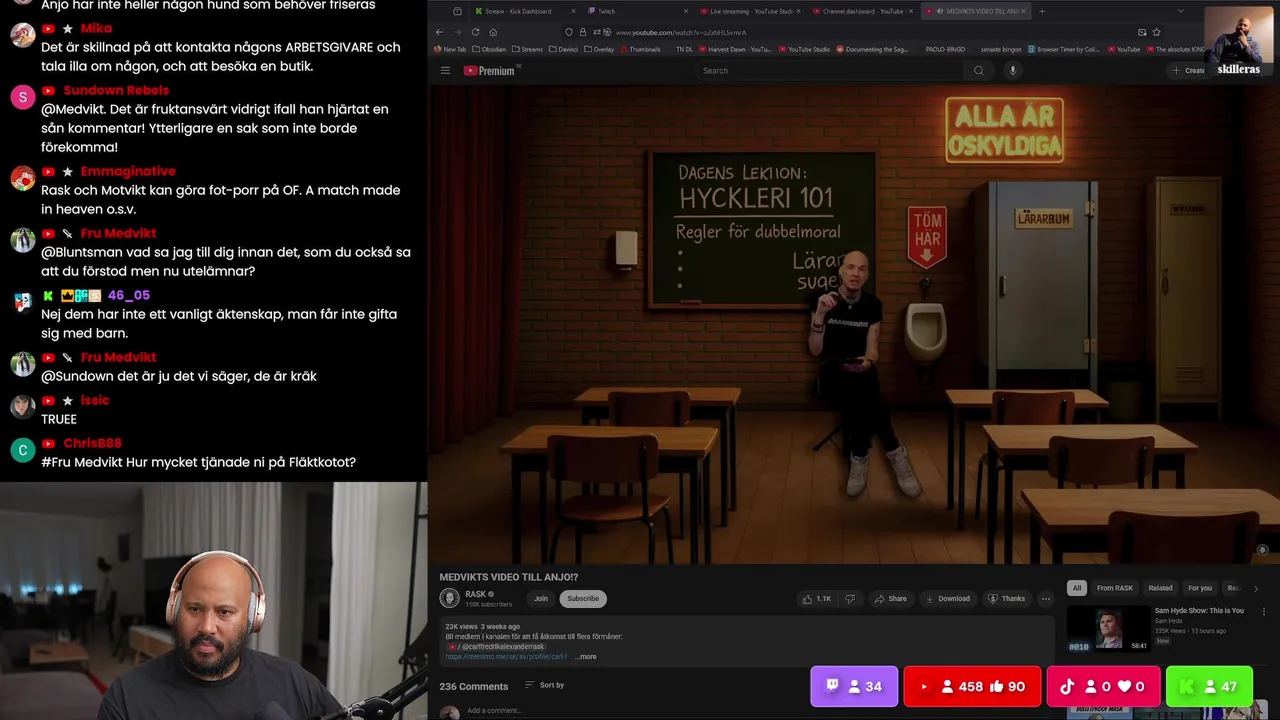1280x720 pixels.
Task: Open comment Sort by dropdown
Action: (544, 685)
